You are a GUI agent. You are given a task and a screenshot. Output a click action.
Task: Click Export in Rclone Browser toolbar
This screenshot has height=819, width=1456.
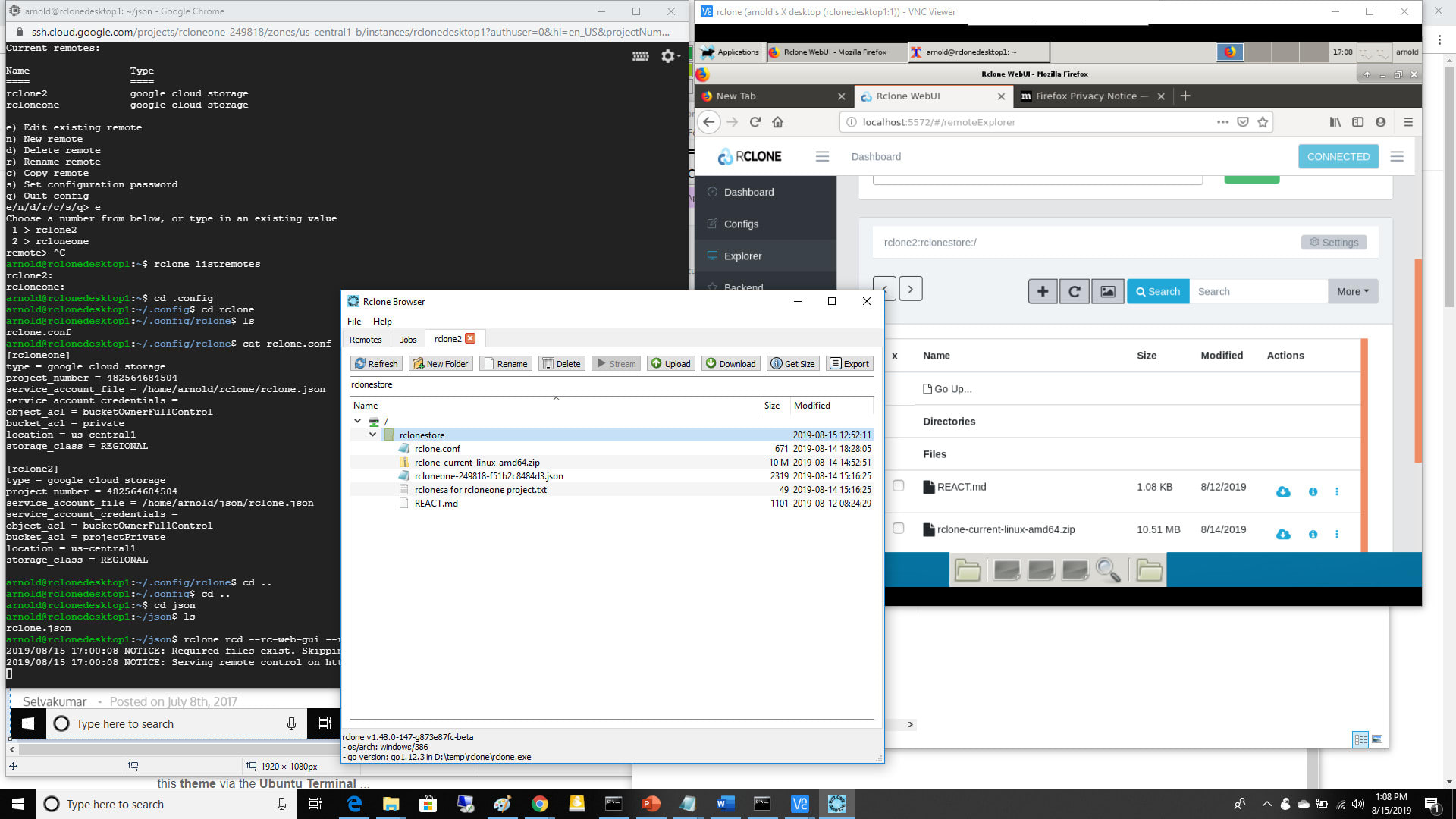coord(849,364)
